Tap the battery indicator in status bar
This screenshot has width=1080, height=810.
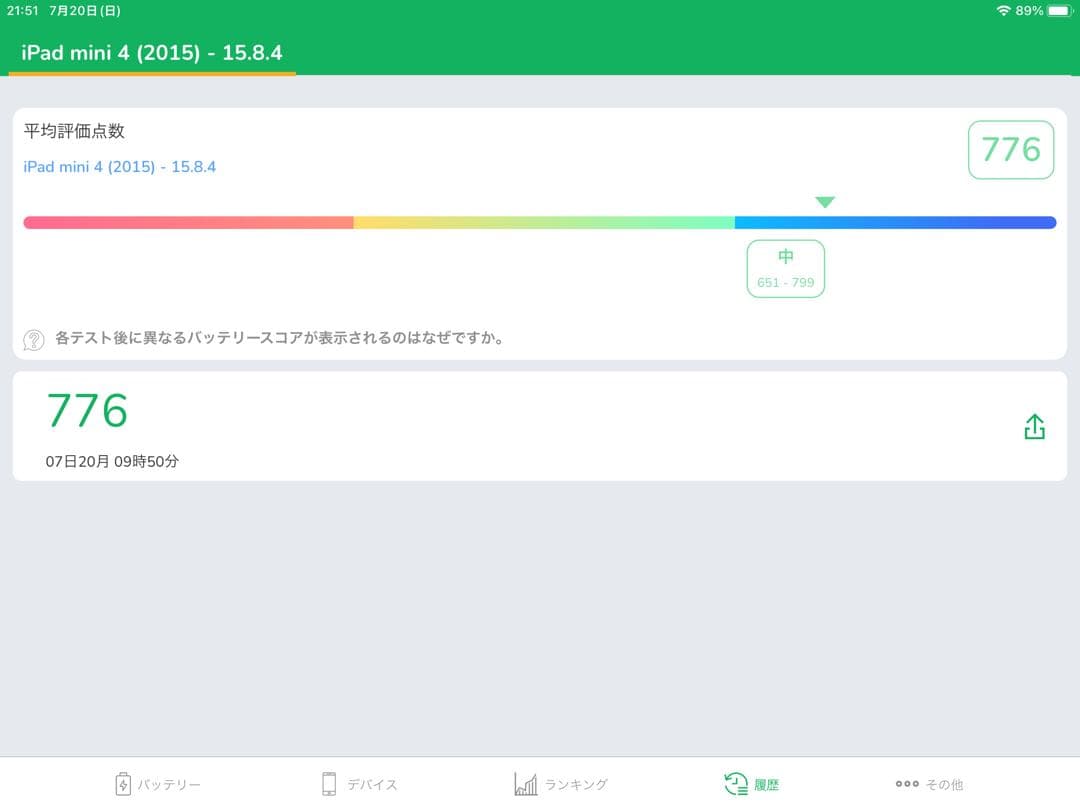1060,10
